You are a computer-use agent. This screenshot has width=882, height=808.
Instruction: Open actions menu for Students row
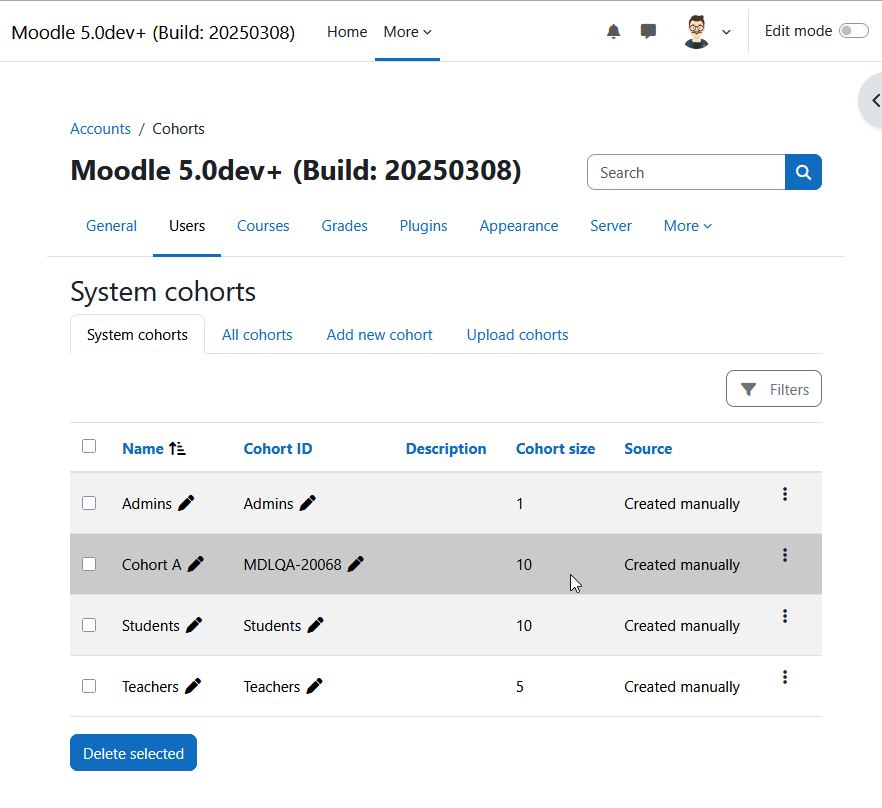(x=785, y=616)
